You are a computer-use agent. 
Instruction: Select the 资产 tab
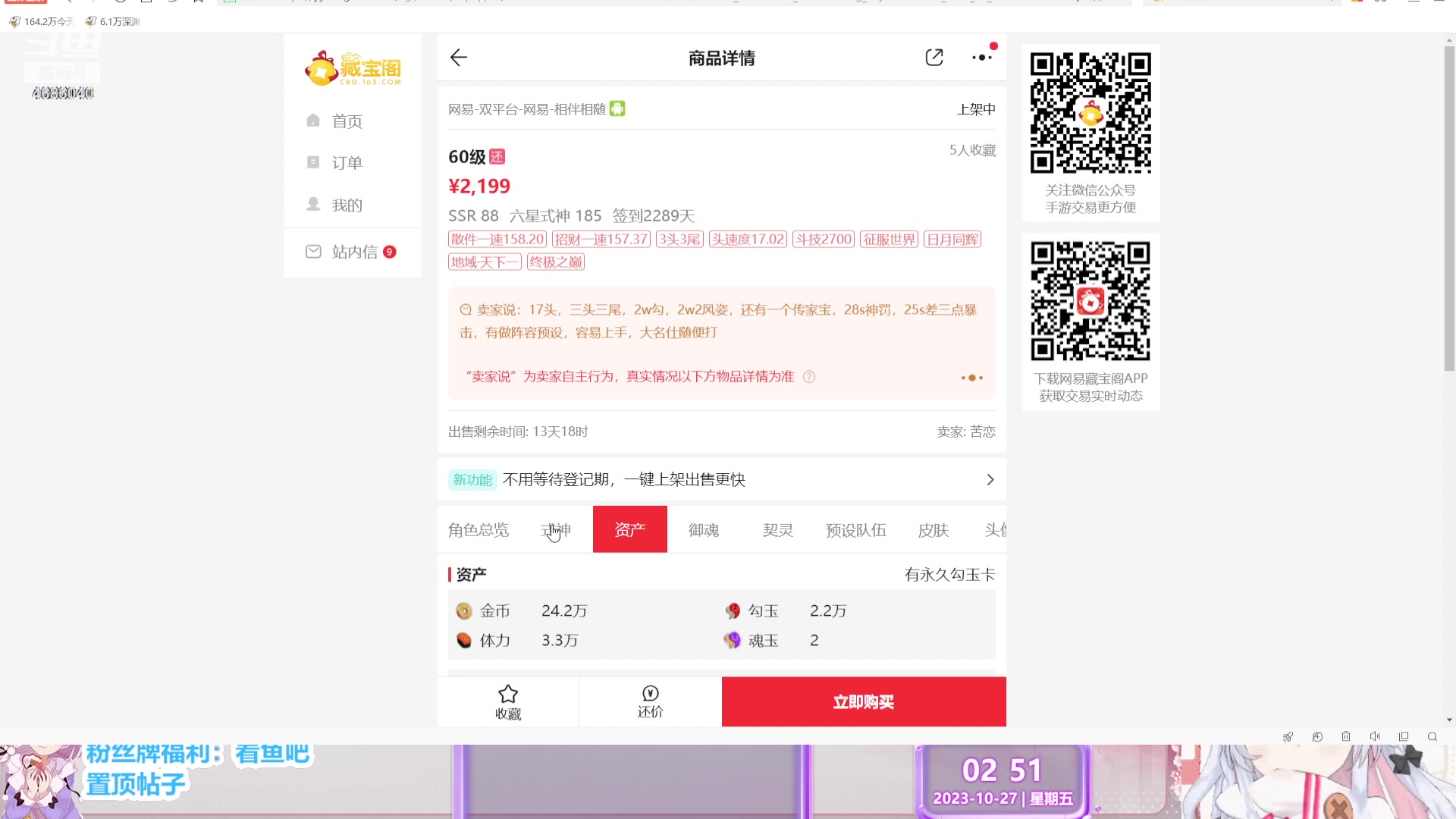630,529
